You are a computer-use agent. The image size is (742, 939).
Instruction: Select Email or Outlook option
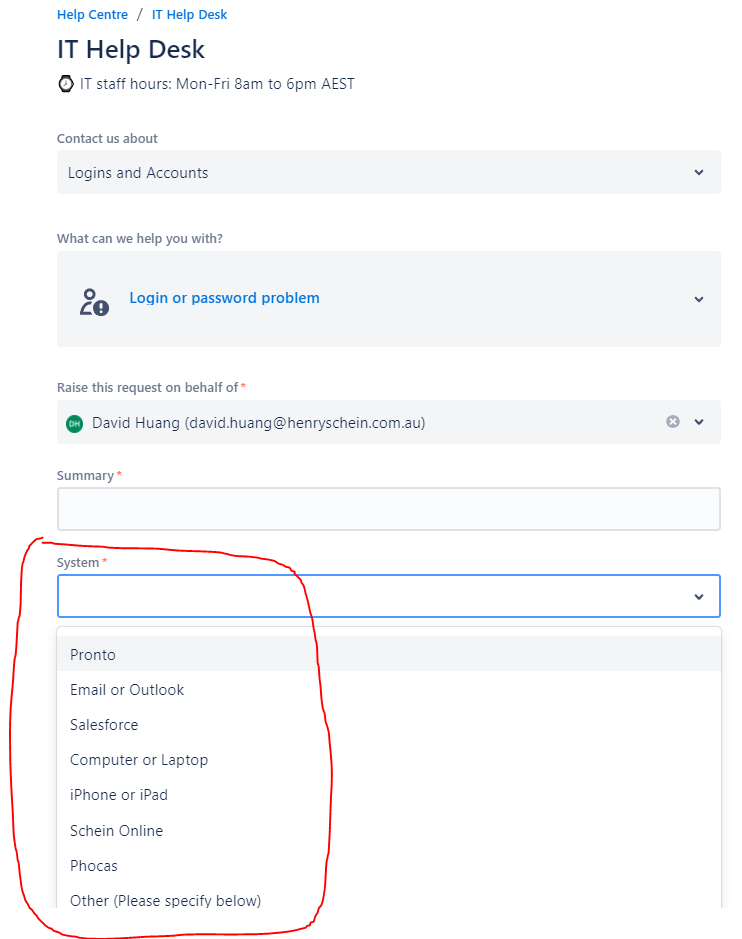coord(126,689)
